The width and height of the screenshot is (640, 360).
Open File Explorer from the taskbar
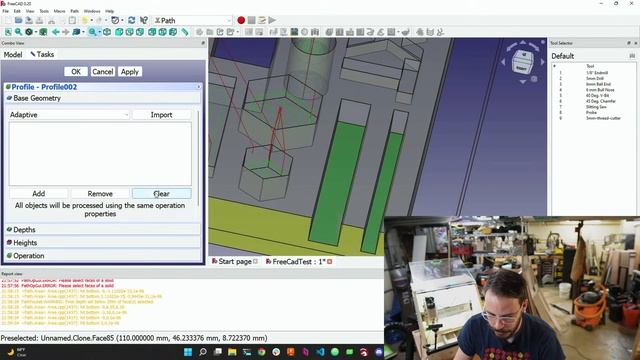pos(232,352)
